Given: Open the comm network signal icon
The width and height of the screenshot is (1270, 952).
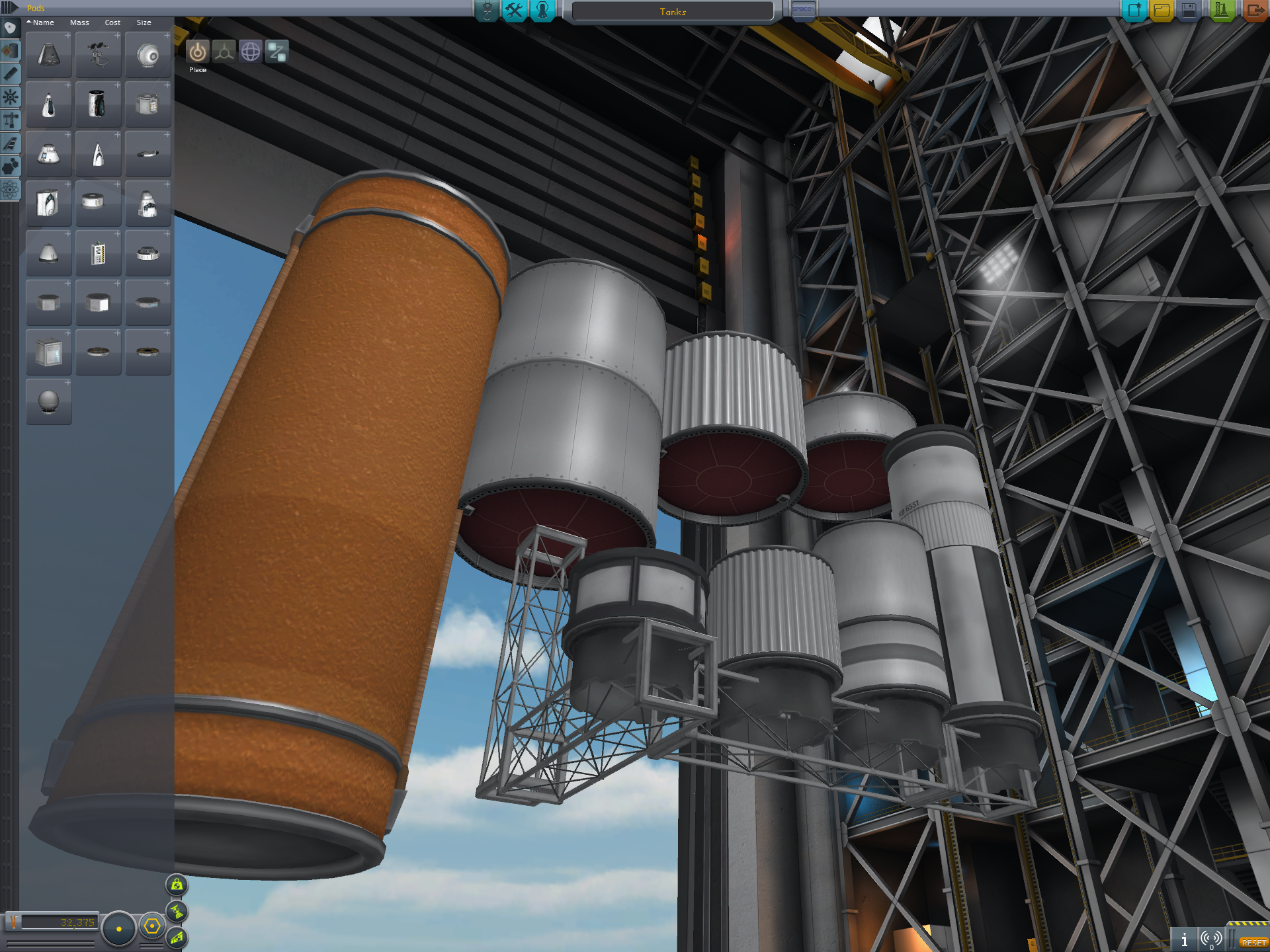Looking at the screenshot, I should tap(1212, 939).
